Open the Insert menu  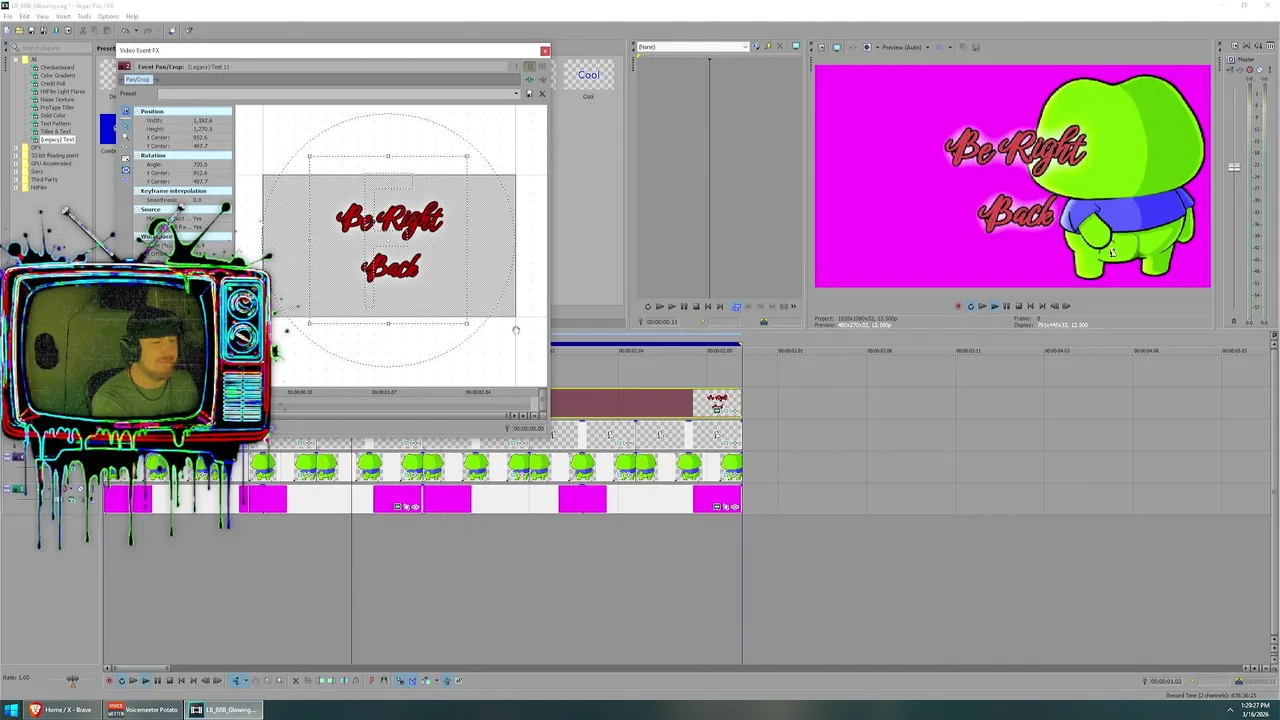(63, 16)
